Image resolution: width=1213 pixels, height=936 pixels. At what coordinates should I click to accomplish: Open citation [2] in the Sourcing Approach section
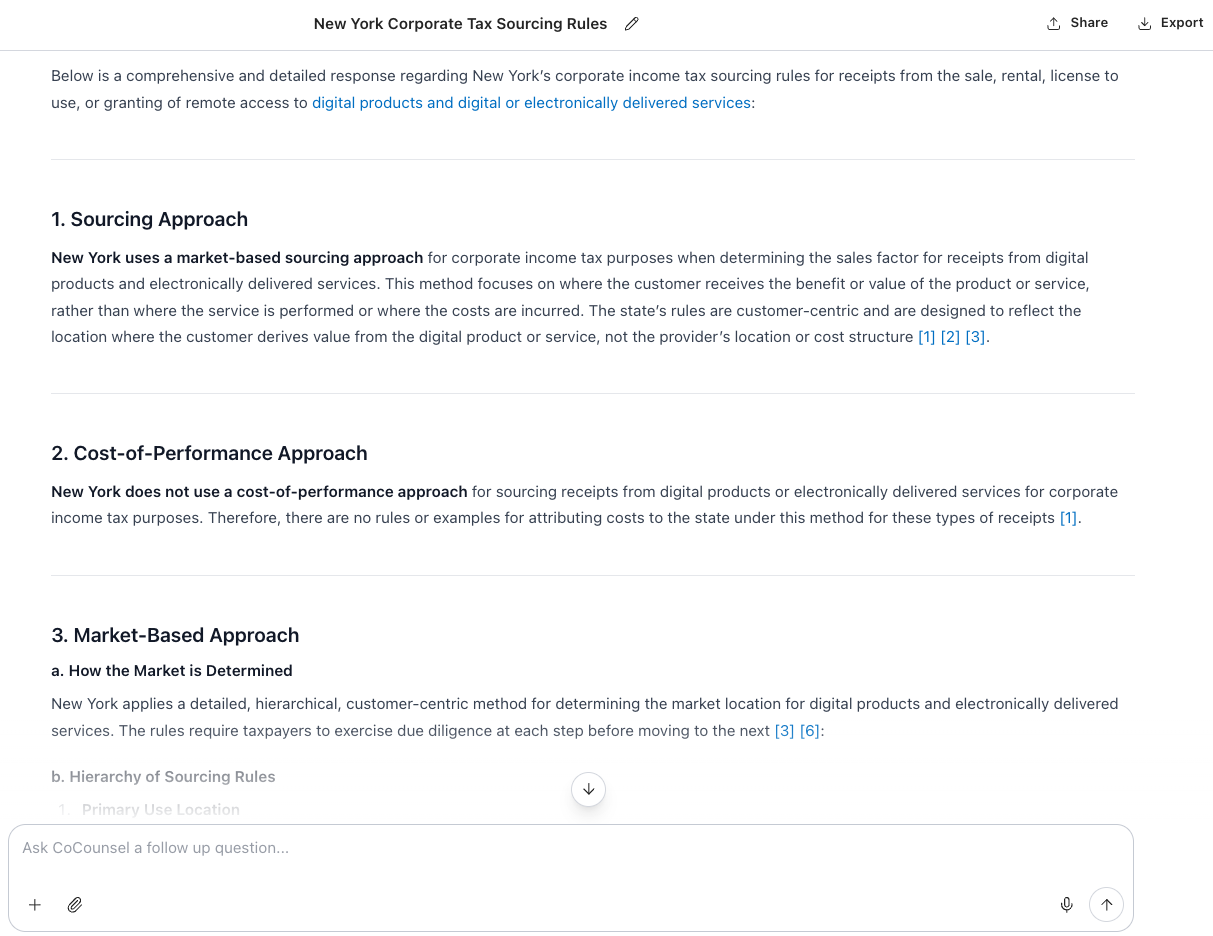[x=950, y=337]
